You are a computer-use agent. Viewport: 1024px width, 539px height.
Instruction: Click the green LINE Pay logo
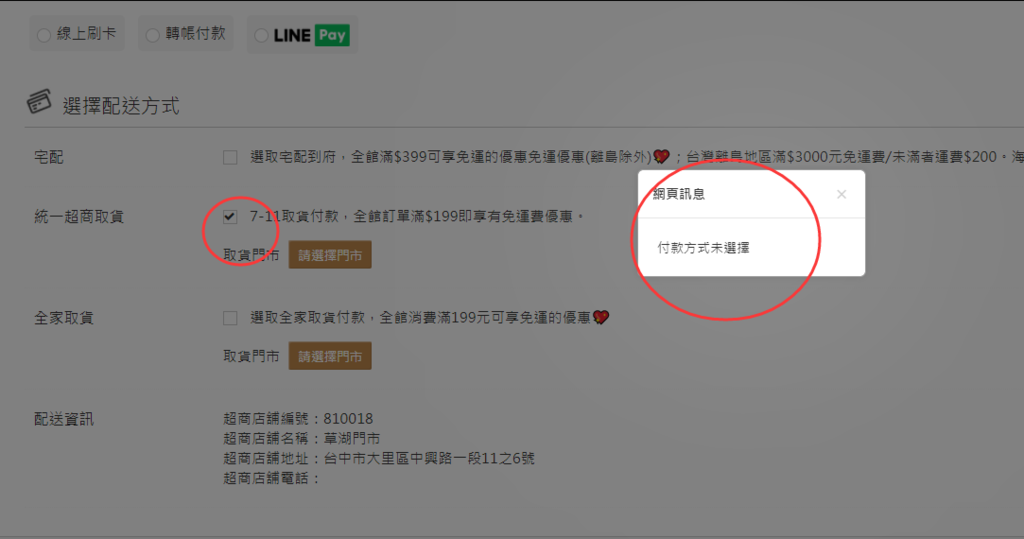coord(332,35)
